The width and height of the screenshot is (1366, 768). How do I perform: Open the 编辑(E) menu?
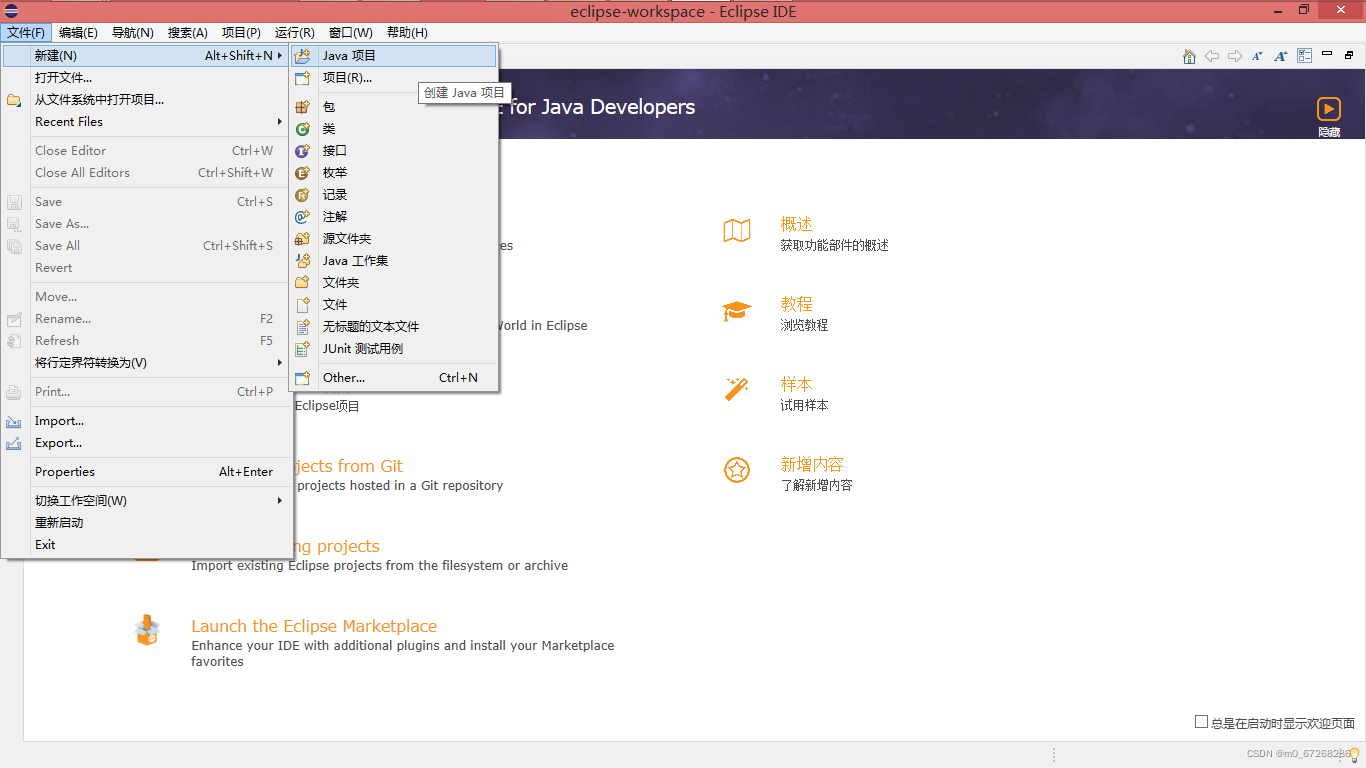(78, 33)
